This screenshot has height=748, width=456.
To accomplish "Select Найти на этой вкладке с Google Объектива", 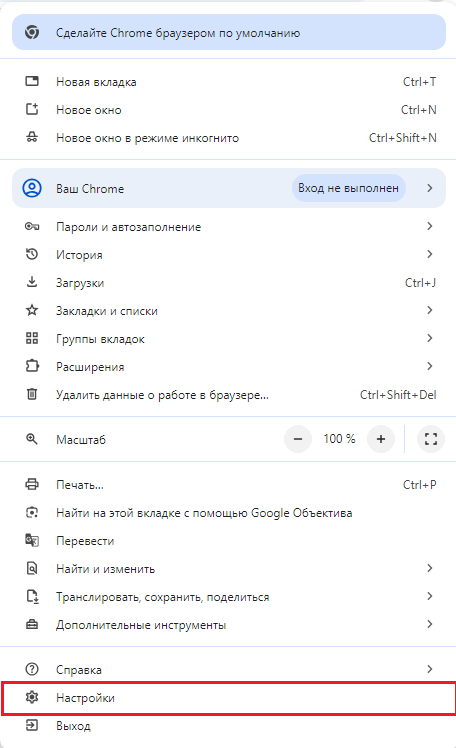I will click(x=228, y=513).
